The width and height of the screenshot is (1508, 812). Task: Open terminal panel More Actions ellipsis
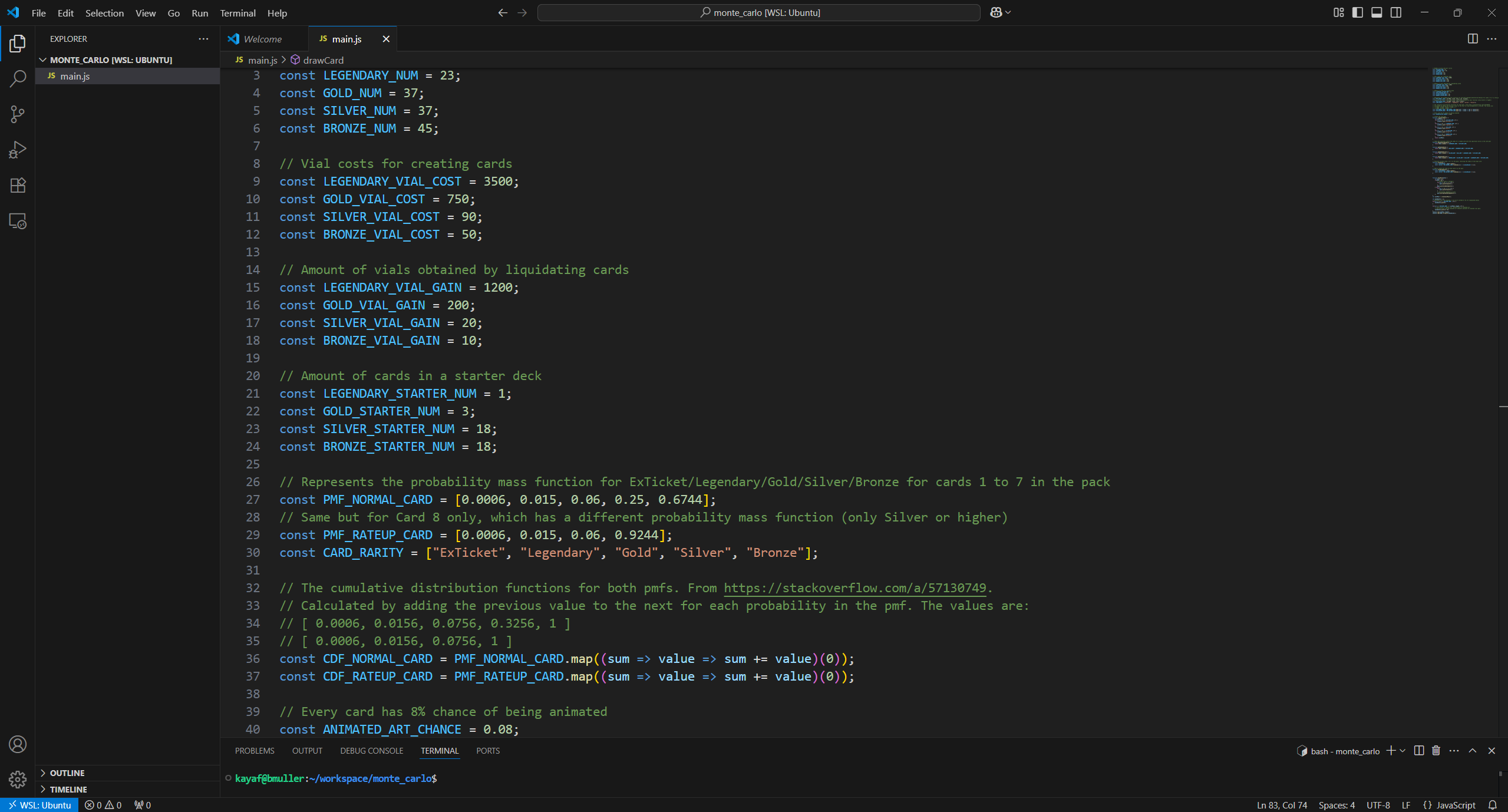pos(1454,751)
